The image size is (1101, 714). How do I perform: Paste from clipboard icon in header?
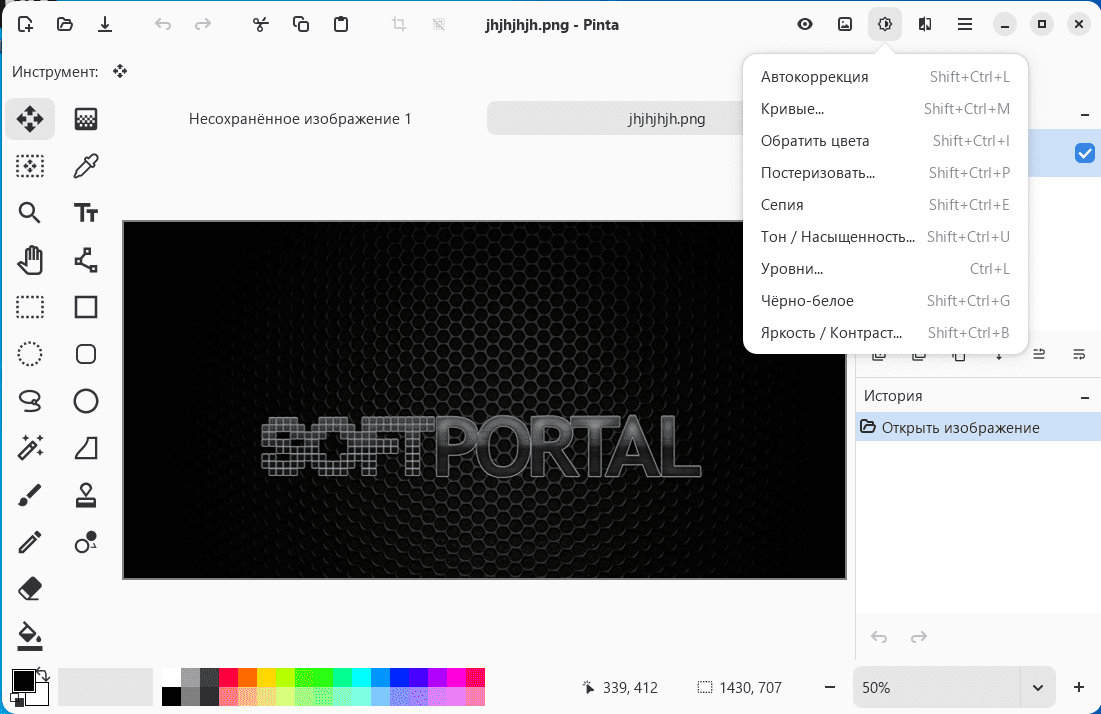coord(341,25)
